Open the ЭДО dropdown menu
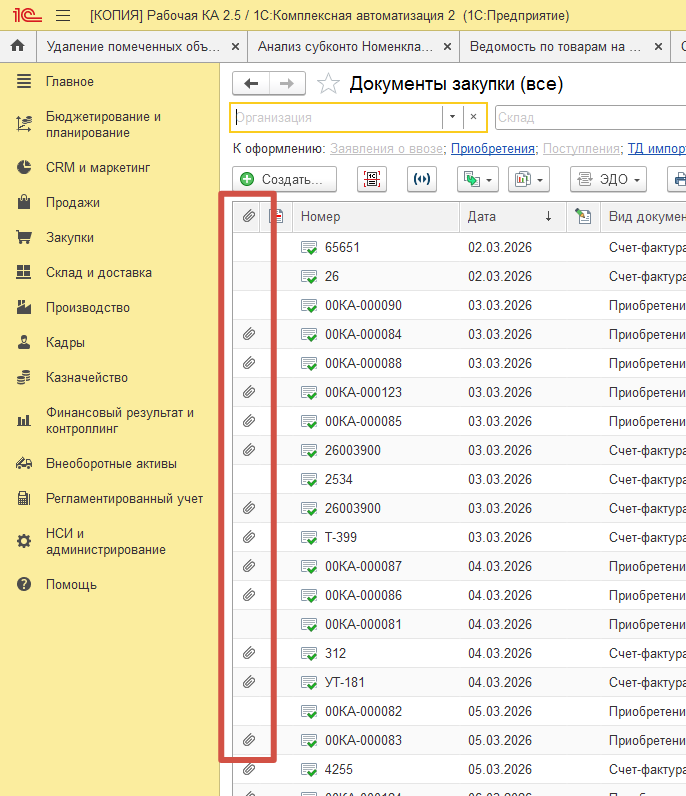Image resolution: width=686 pixels, height=796 pixels. click(608, 180)
